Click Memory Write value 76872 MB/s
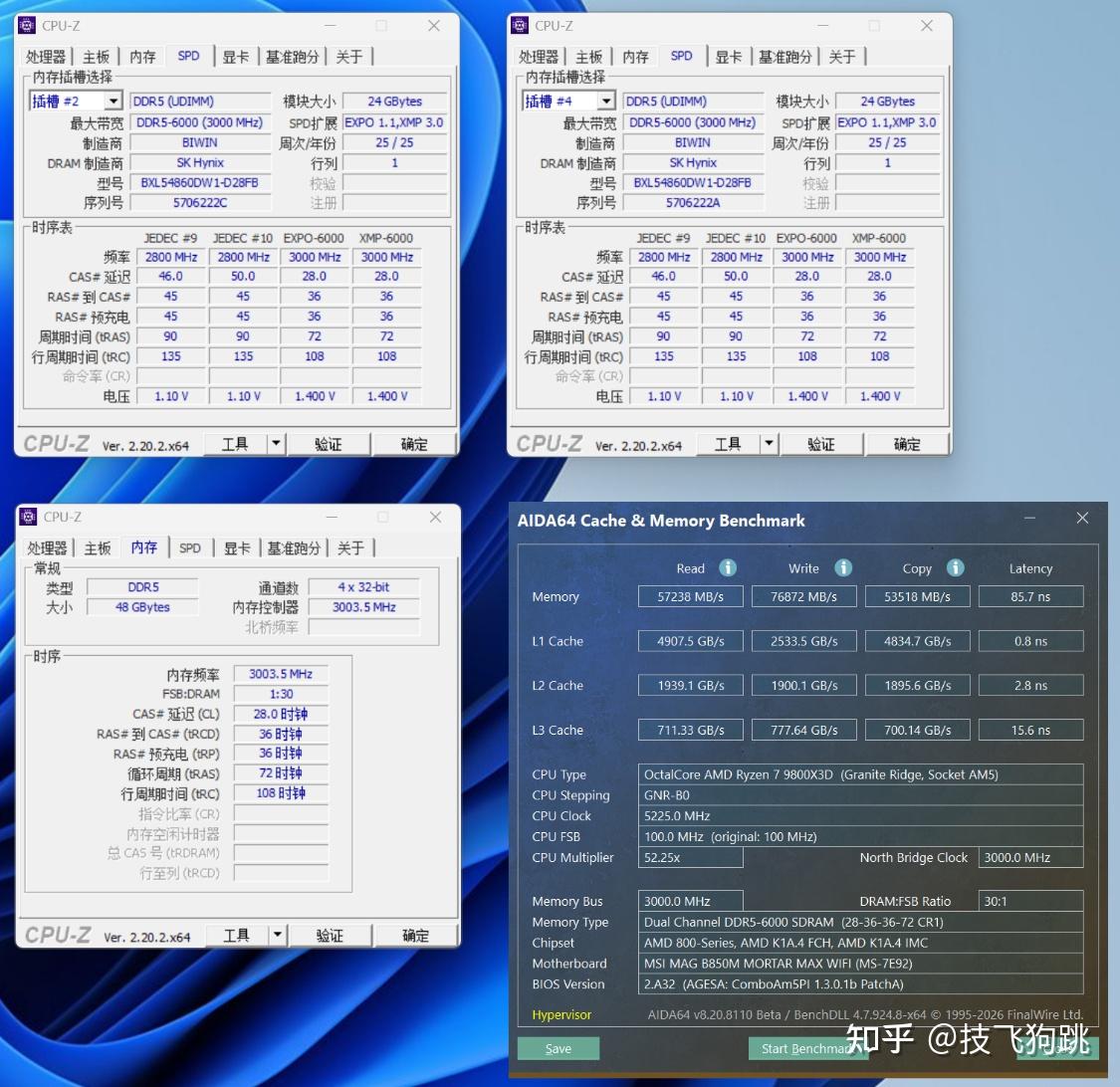The image size is (1120, 1087). (803, 596)
